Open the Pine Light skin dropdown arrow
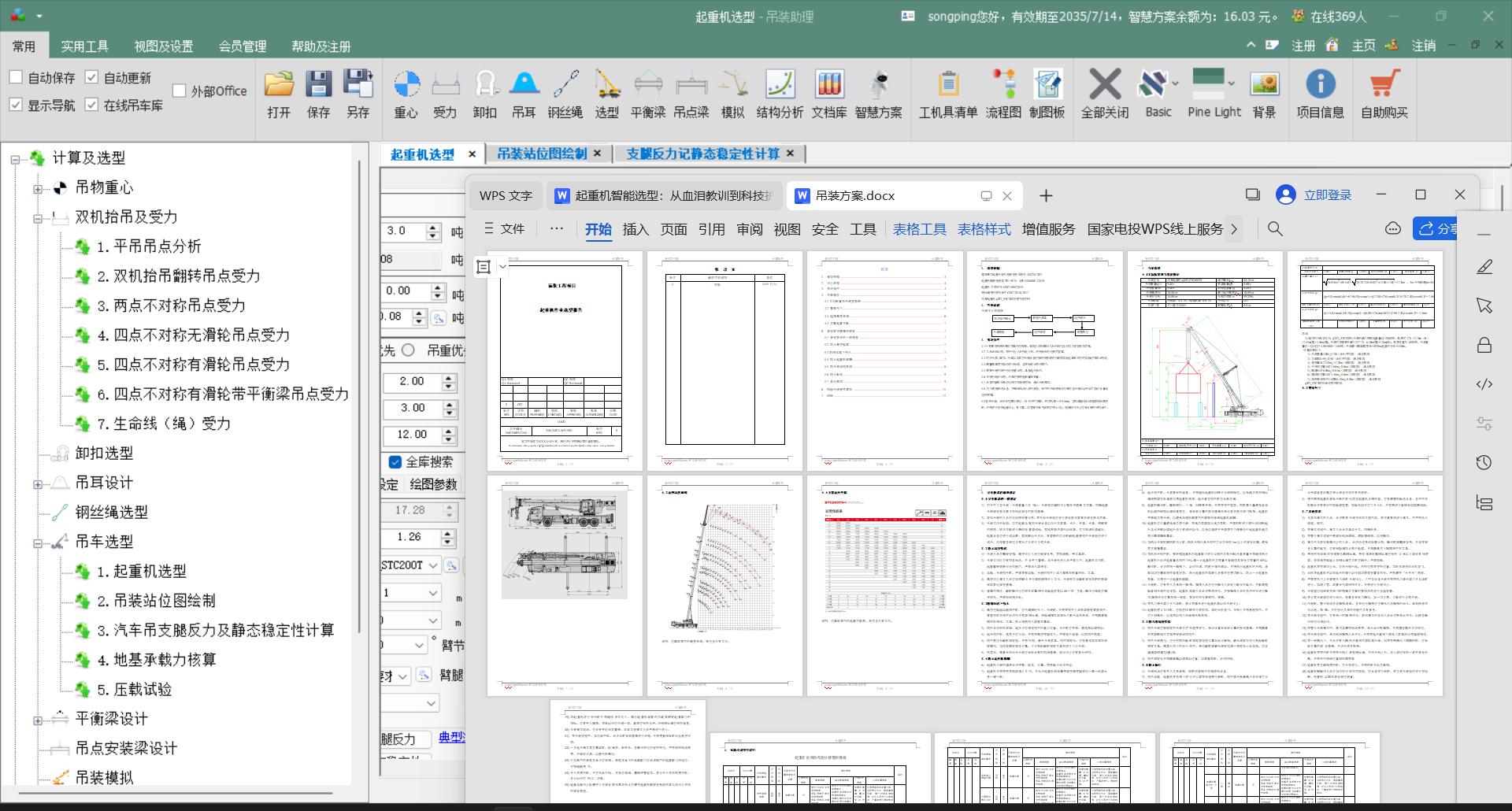The height and width of the screenshot is (811, 1512). [x=1232, y=83]
